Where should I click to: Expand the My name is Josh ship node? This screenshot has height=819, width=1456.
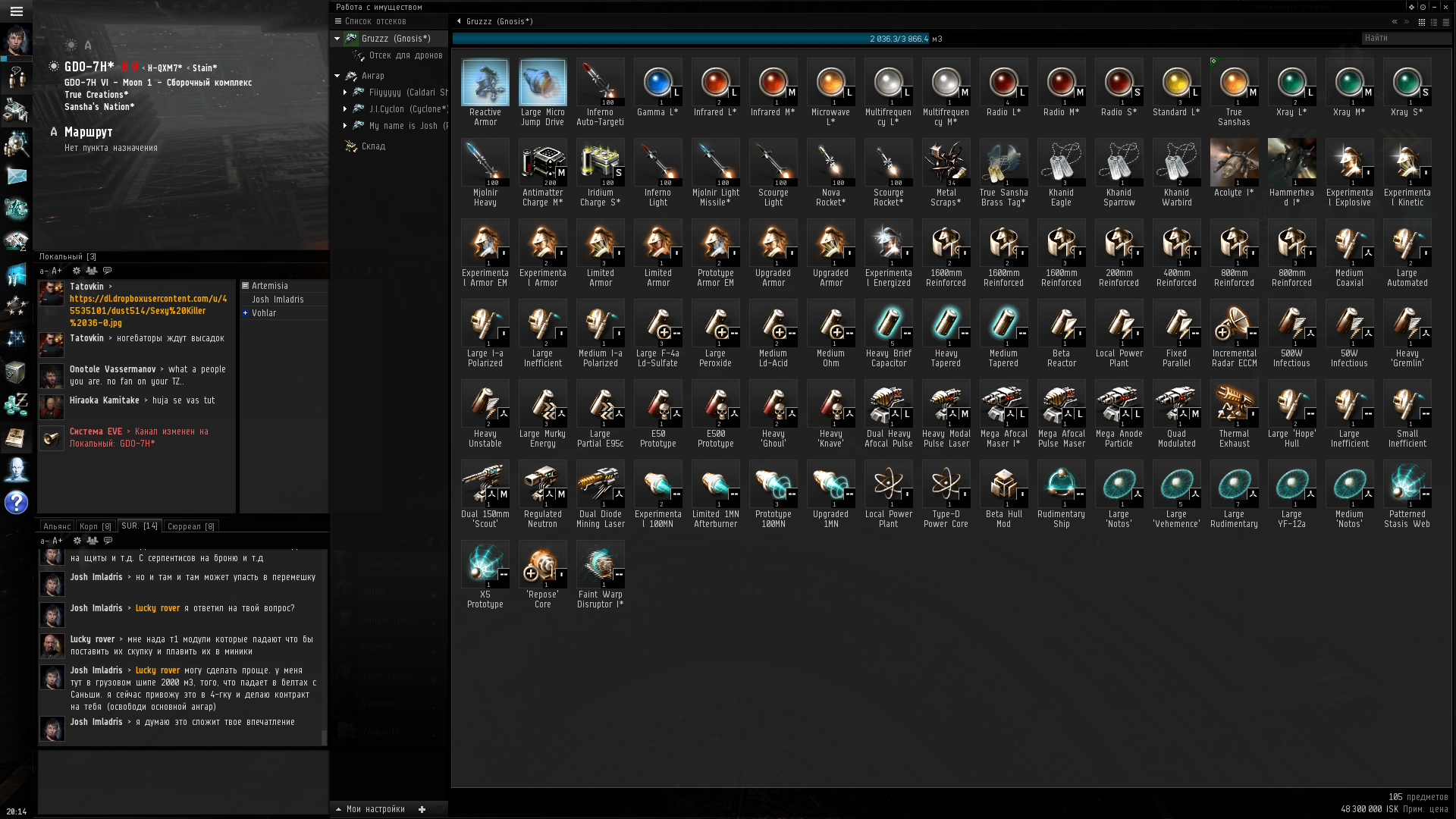point(345,126)
